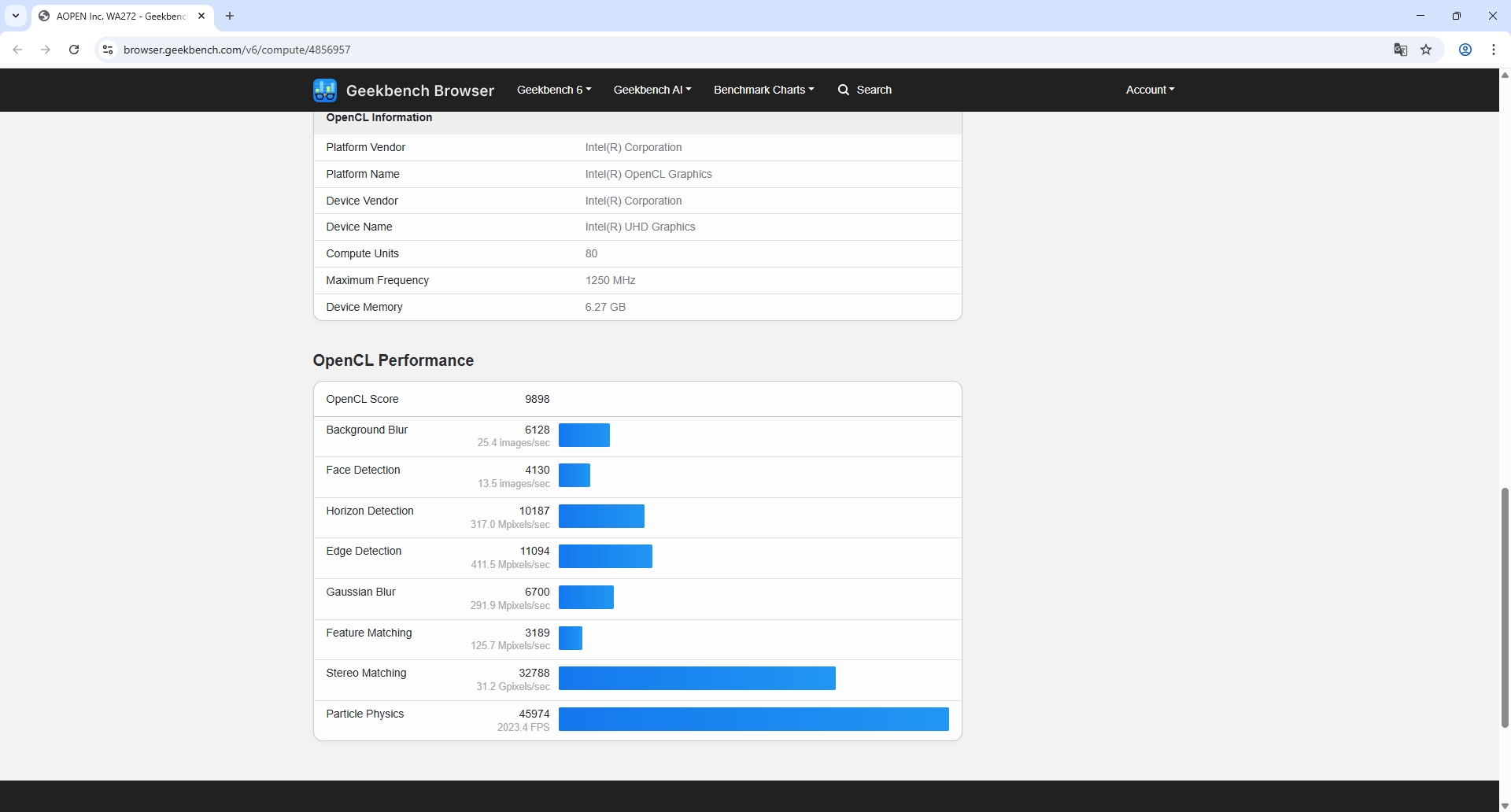Click the Search link in navbar
This screenshot has width=1511, height=812.
coord(865,90)
